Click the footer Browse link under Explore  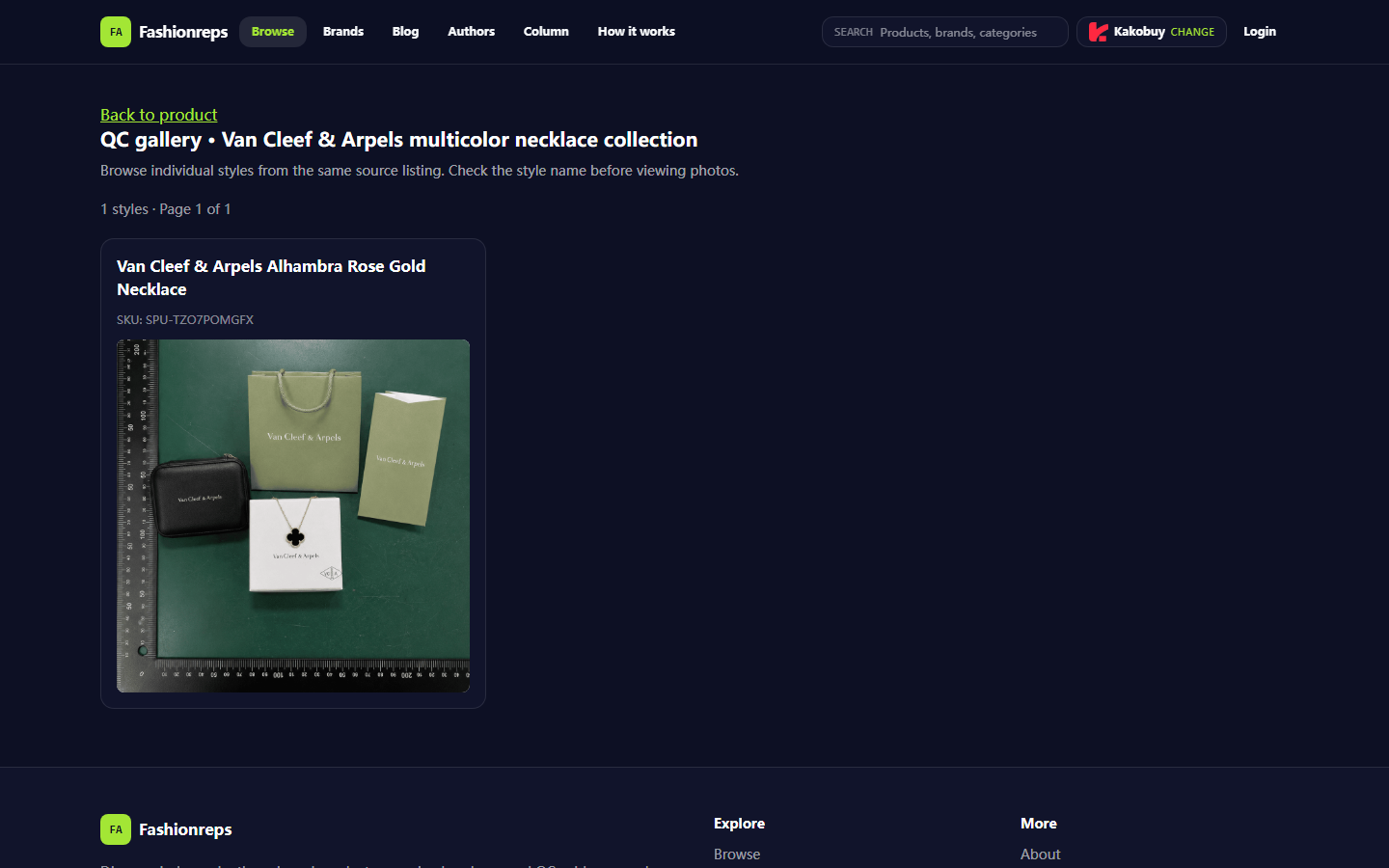737,854
